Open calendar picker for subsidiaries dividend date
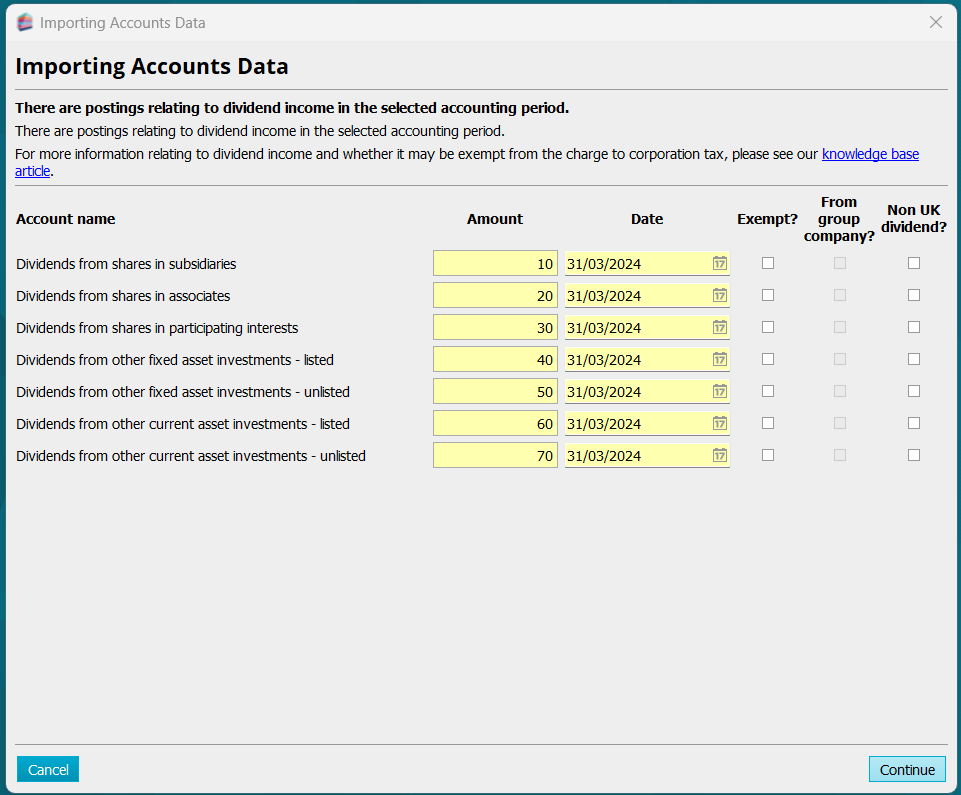This screenshot has height=795, width=961. tap(719, 264)
